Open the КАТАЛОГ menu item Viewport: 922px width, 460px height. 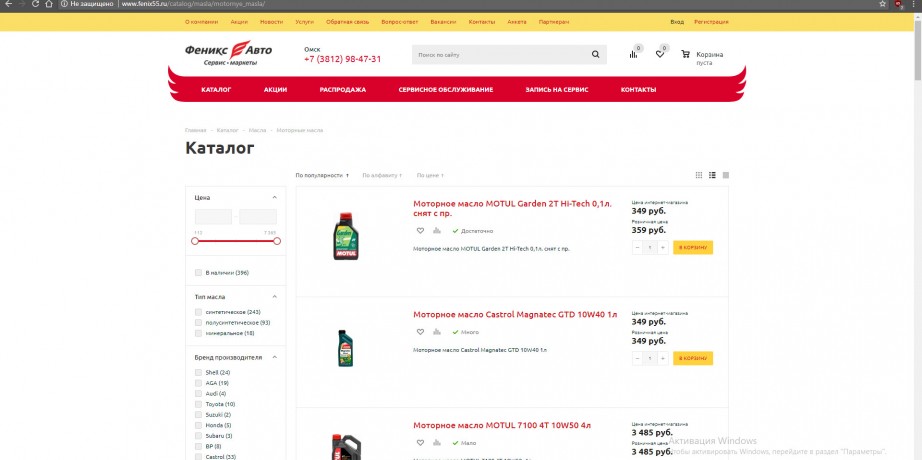(216, 90)
